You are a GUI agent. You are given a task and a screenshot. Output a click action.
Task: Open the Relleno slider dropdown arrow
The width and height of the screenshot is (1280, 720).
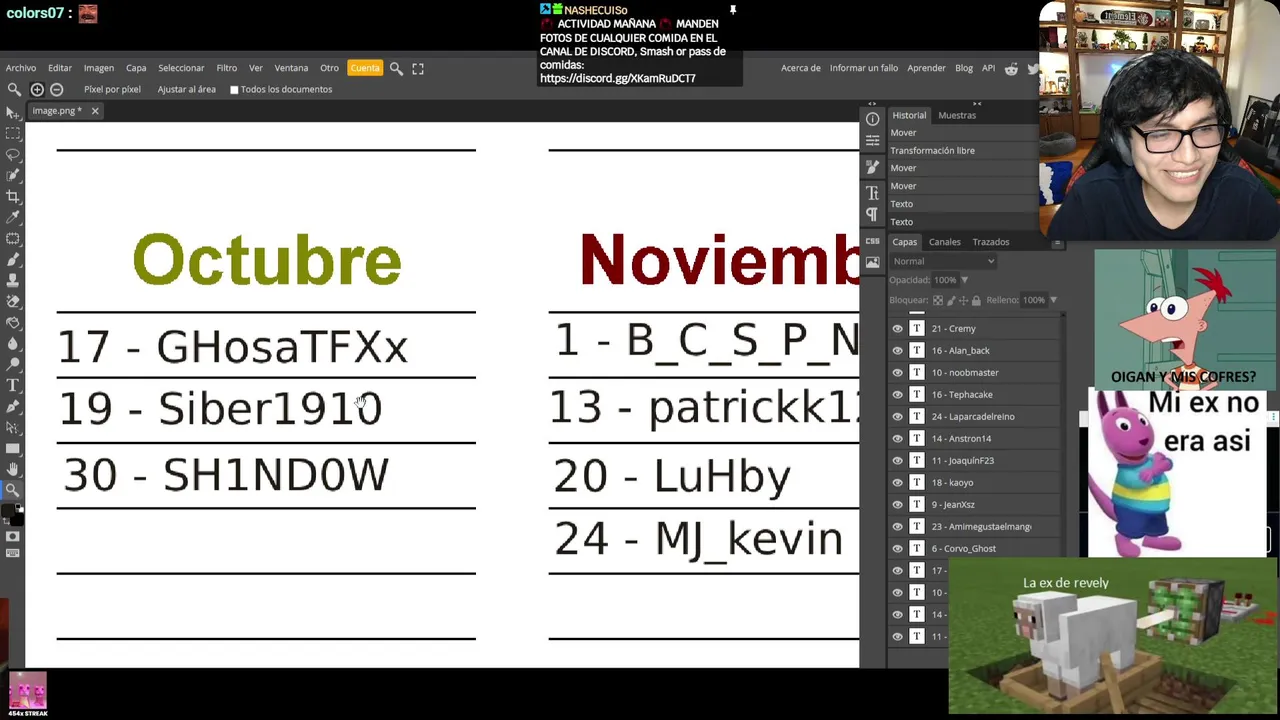click(x=1053, y=300)
